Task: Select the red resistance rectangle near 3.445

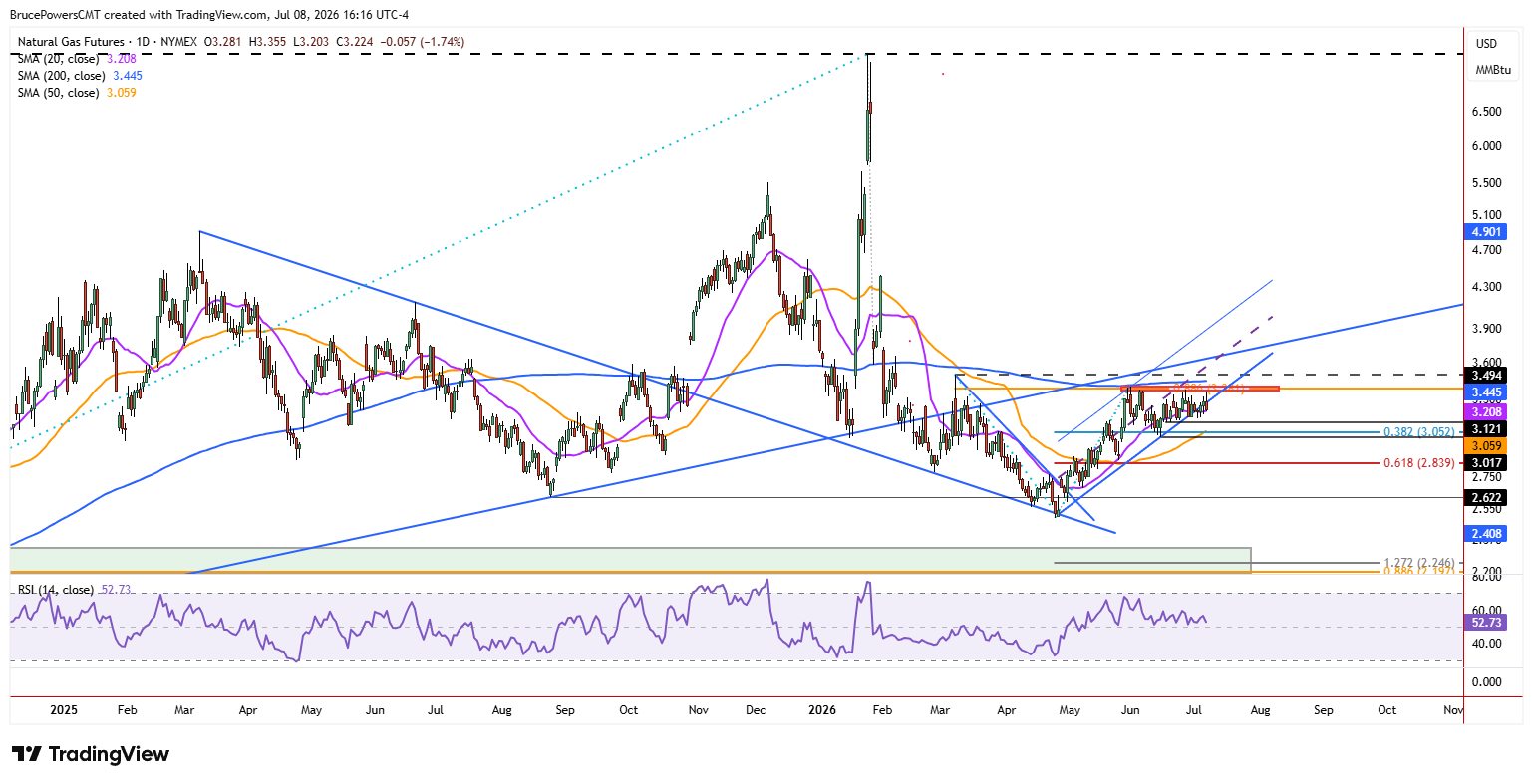Action: [1200, 389]
